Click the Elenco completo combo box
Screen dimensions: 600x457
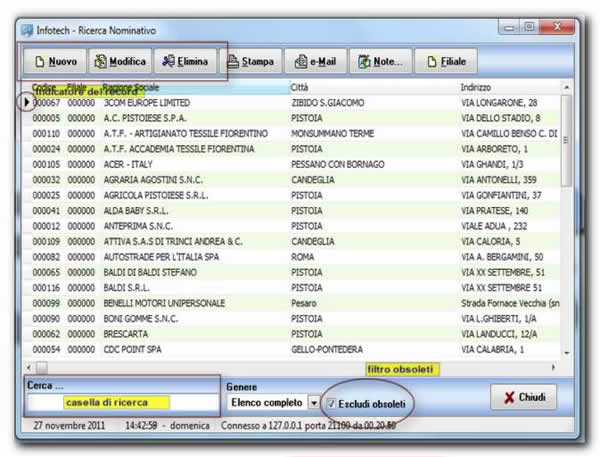point(266,402)
